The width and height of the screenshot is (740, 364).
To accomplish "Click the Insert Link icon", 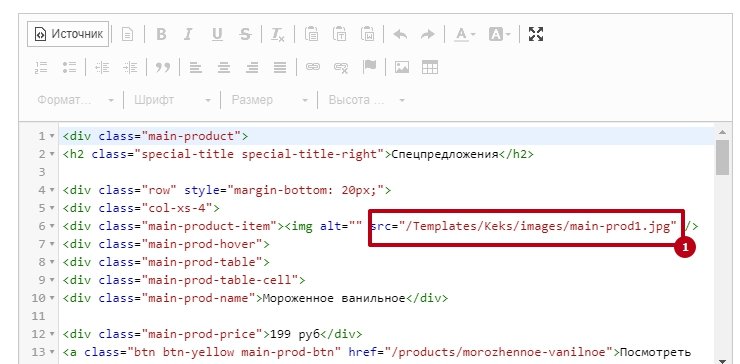I will point(312,68).
